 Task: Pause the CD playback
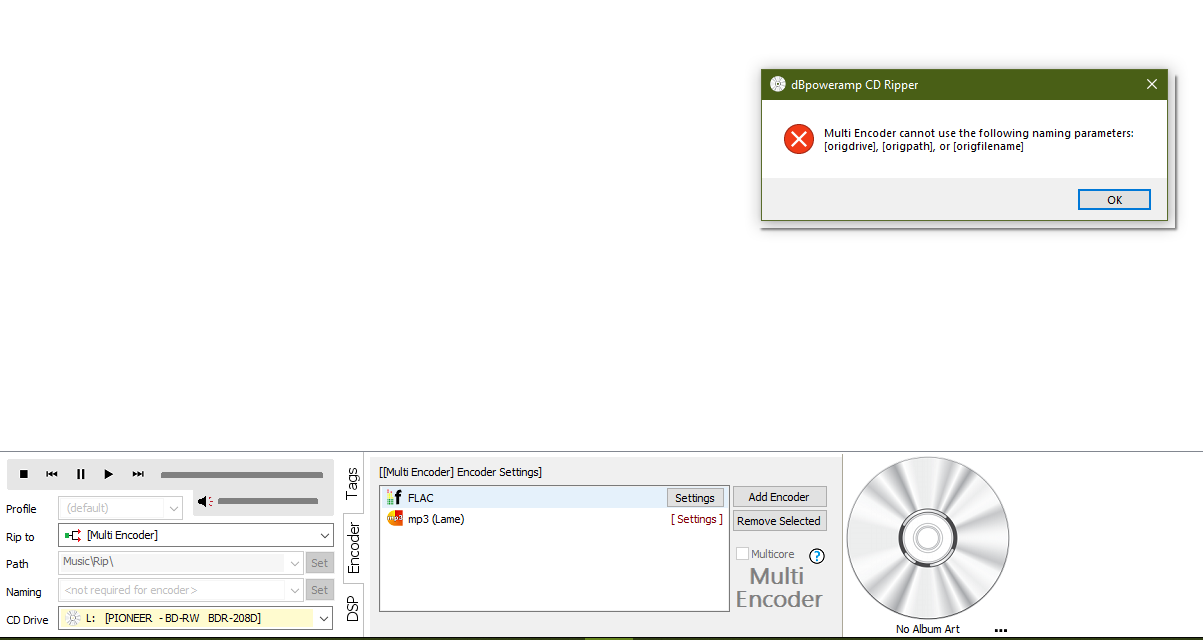click(81, 474)
